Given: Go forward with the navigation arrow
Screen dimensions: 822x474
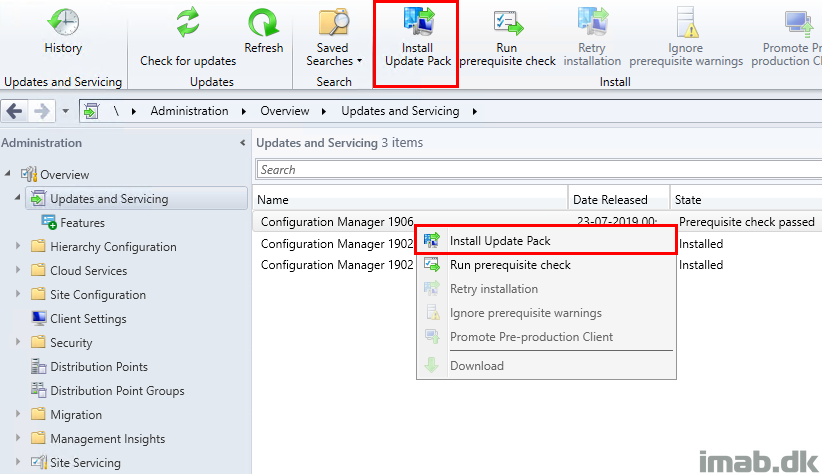Looking at the screenshot, I should (x=41, y=111).
